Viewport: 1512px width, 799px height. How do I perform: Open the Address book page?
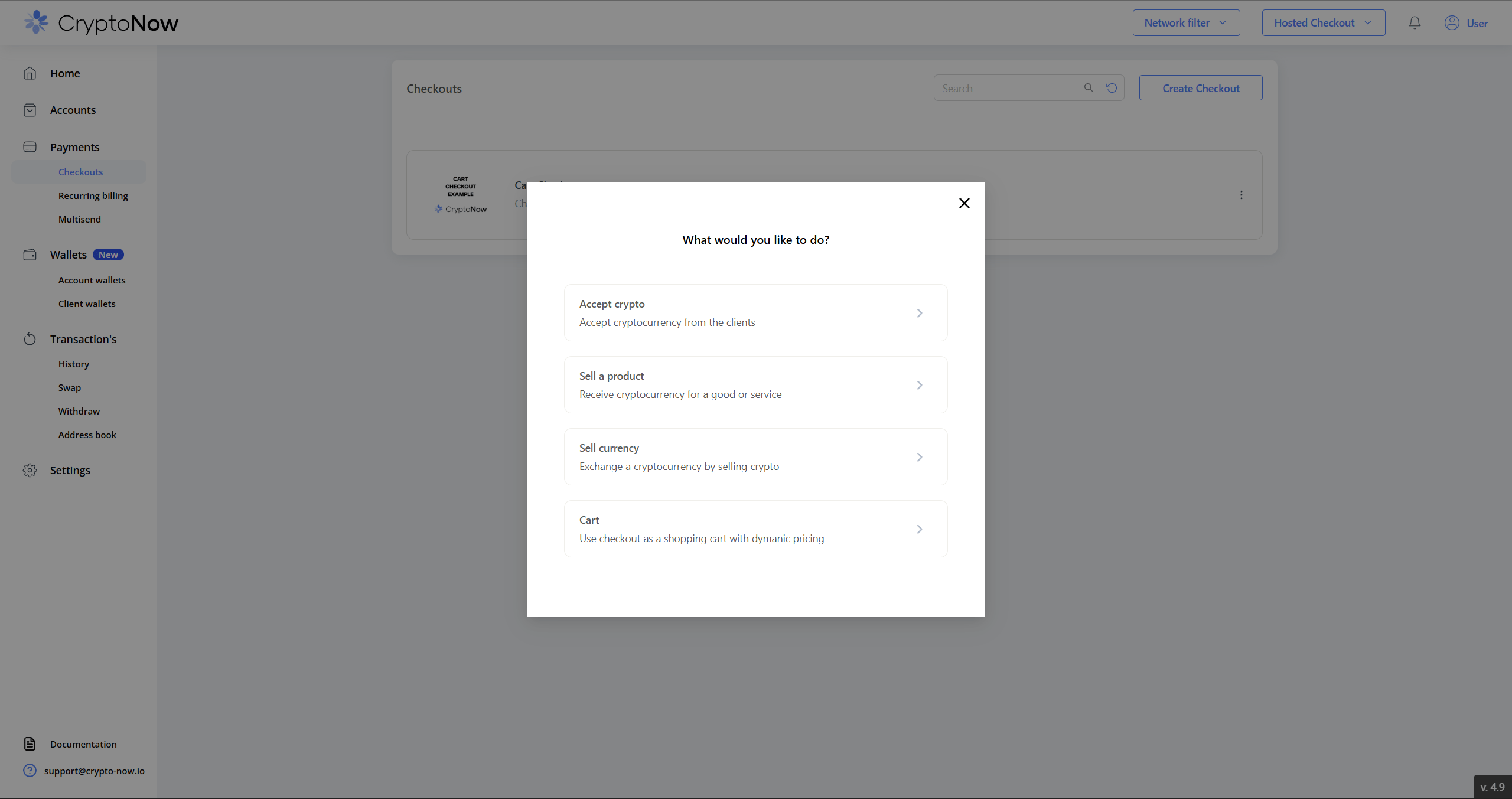coord(87,435)
